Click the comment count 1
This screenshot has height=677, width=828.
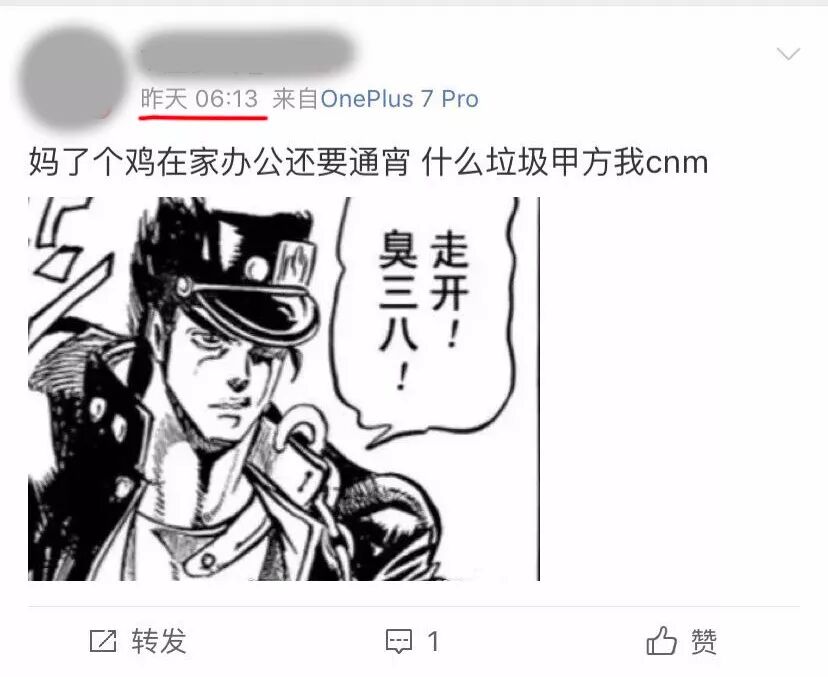434,642
